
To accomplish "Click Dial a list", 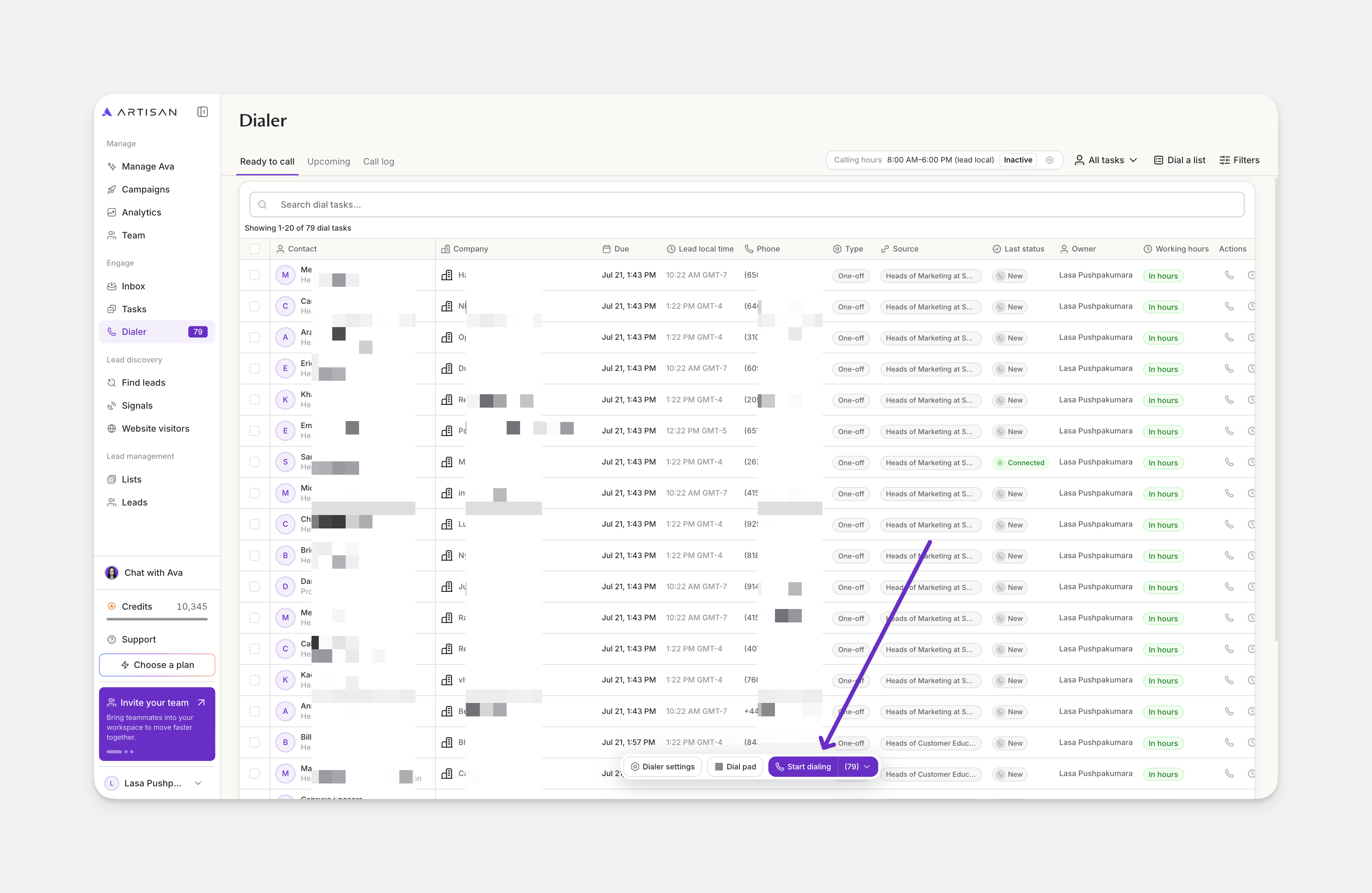I will coord(1180,160).
